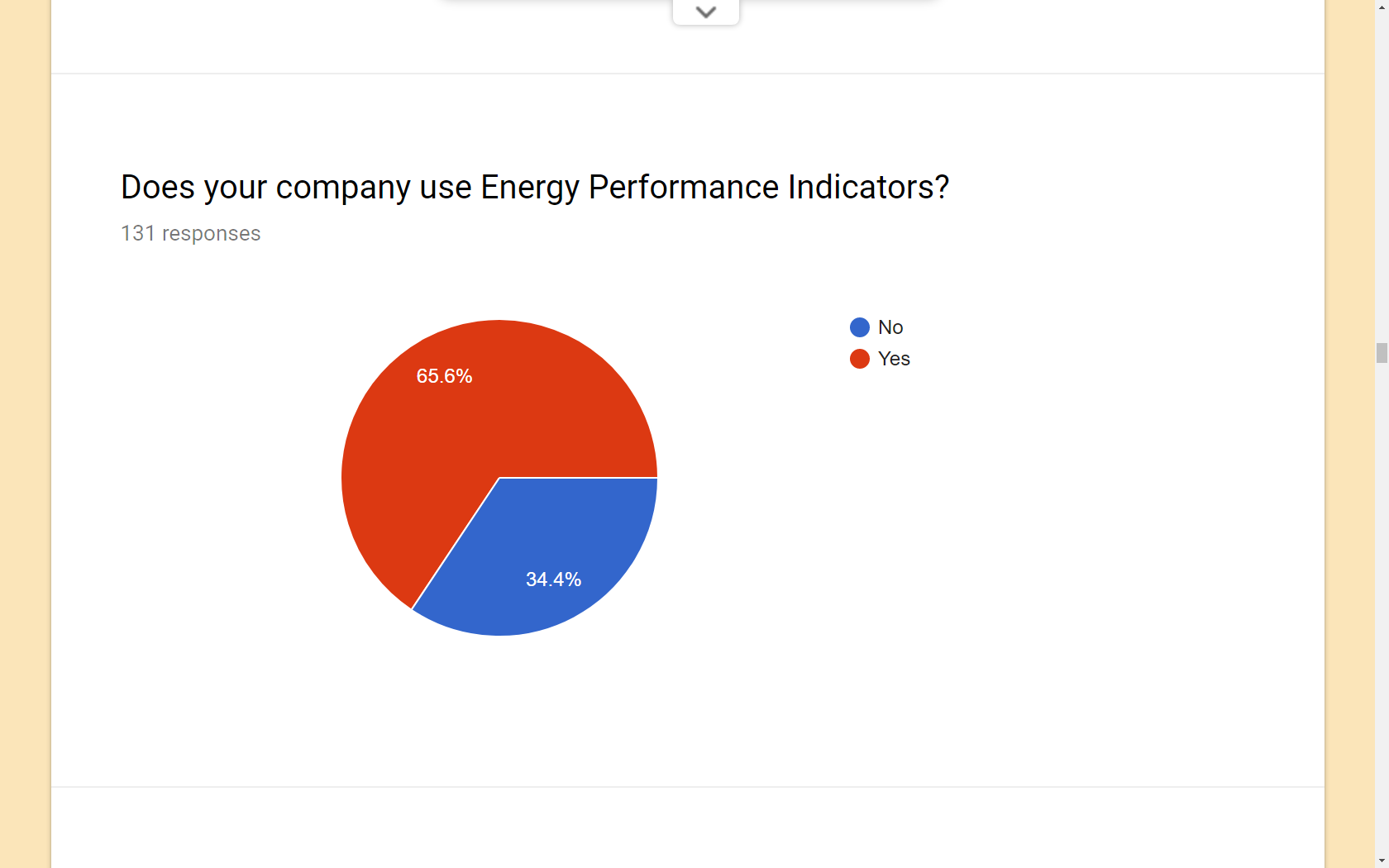Select the 34.4% label on chart
Screen dimensions: 1389x868
(553, 579)
